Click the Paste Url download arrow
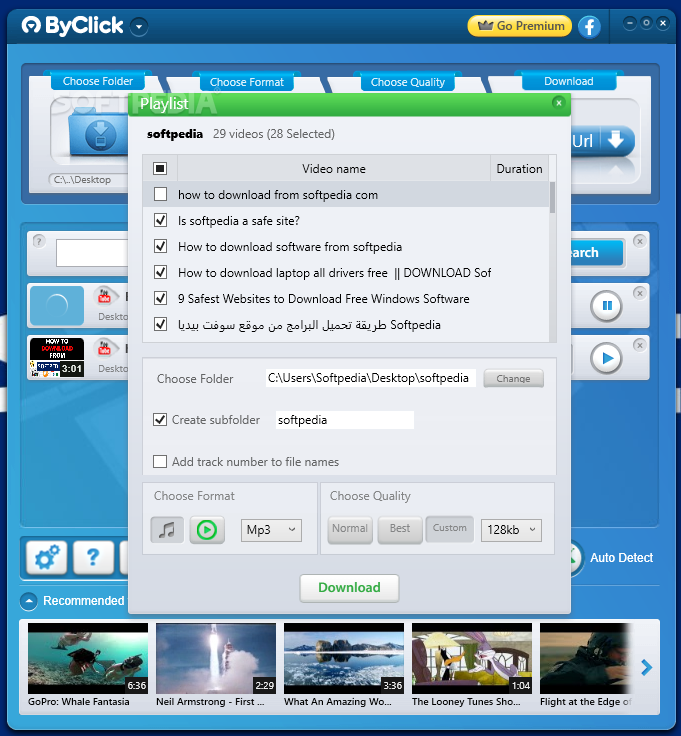 (616, 140)
